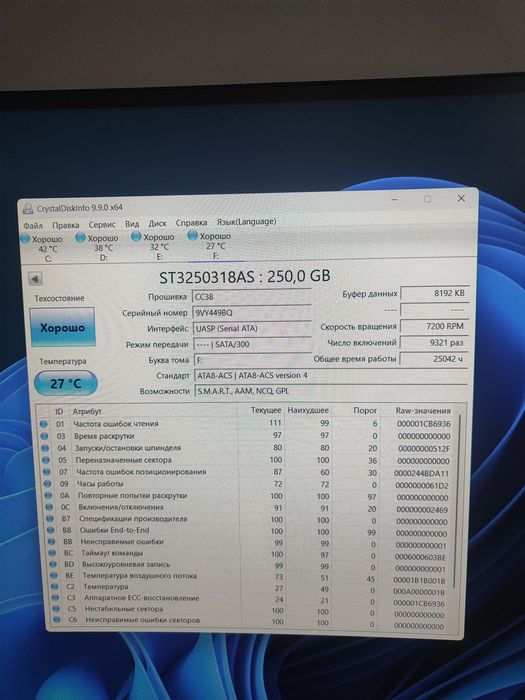525x700 pixels.
Task: Click status dot for attribute BC
Action: pos(52,553)
